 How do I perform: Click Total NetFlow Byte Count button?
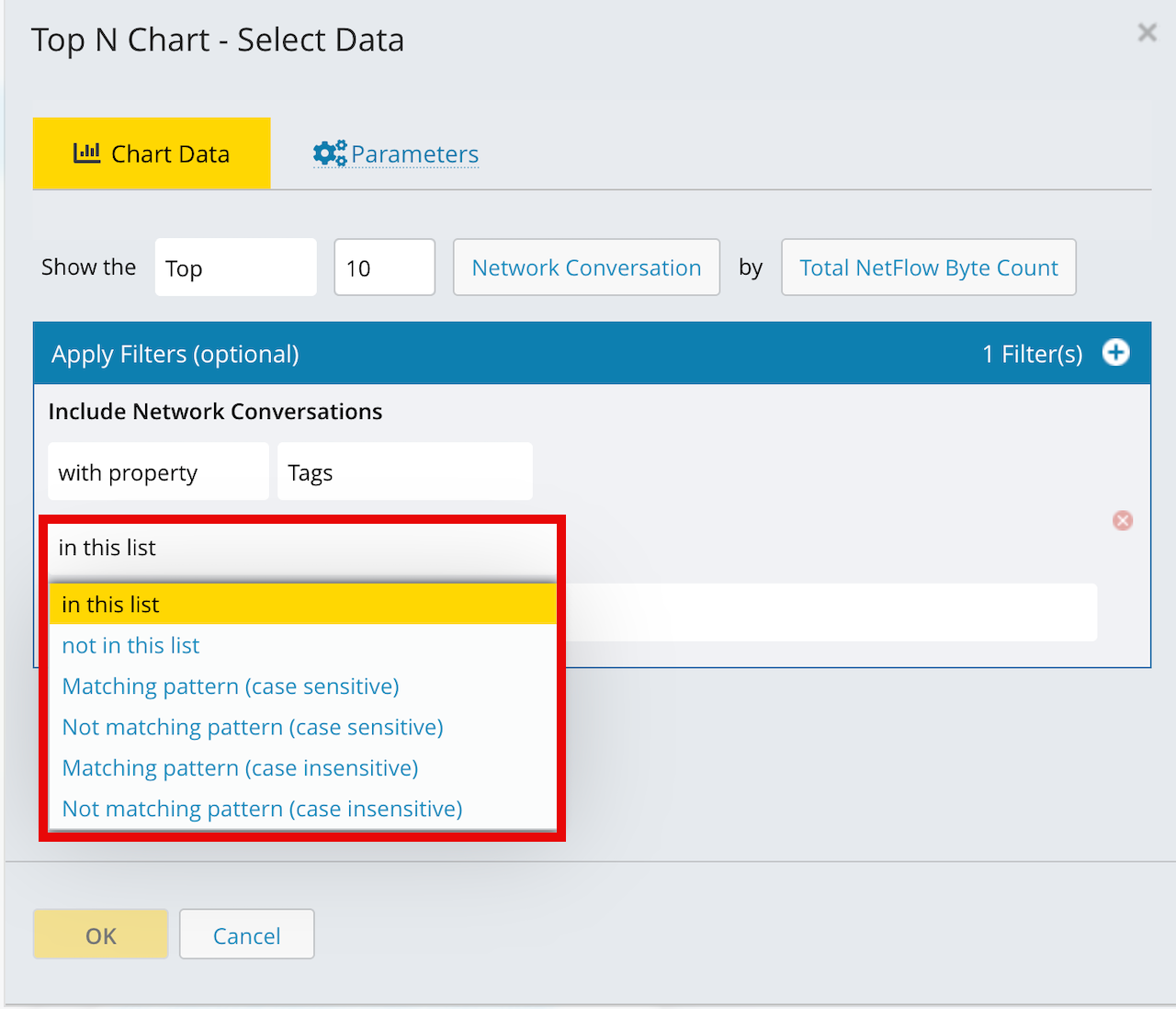click(928, 267)
